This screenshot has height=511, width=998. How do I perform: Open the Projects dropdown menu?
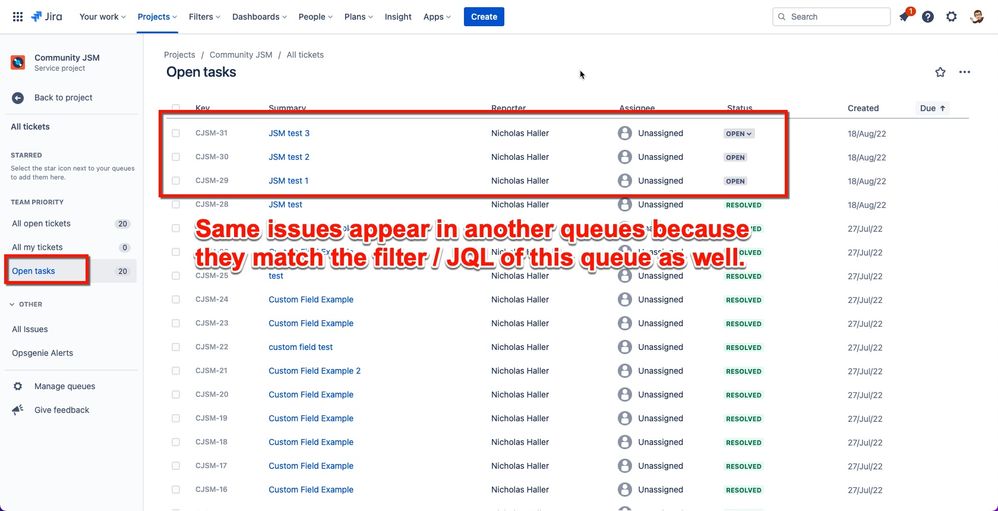click(x=157, y=17)
